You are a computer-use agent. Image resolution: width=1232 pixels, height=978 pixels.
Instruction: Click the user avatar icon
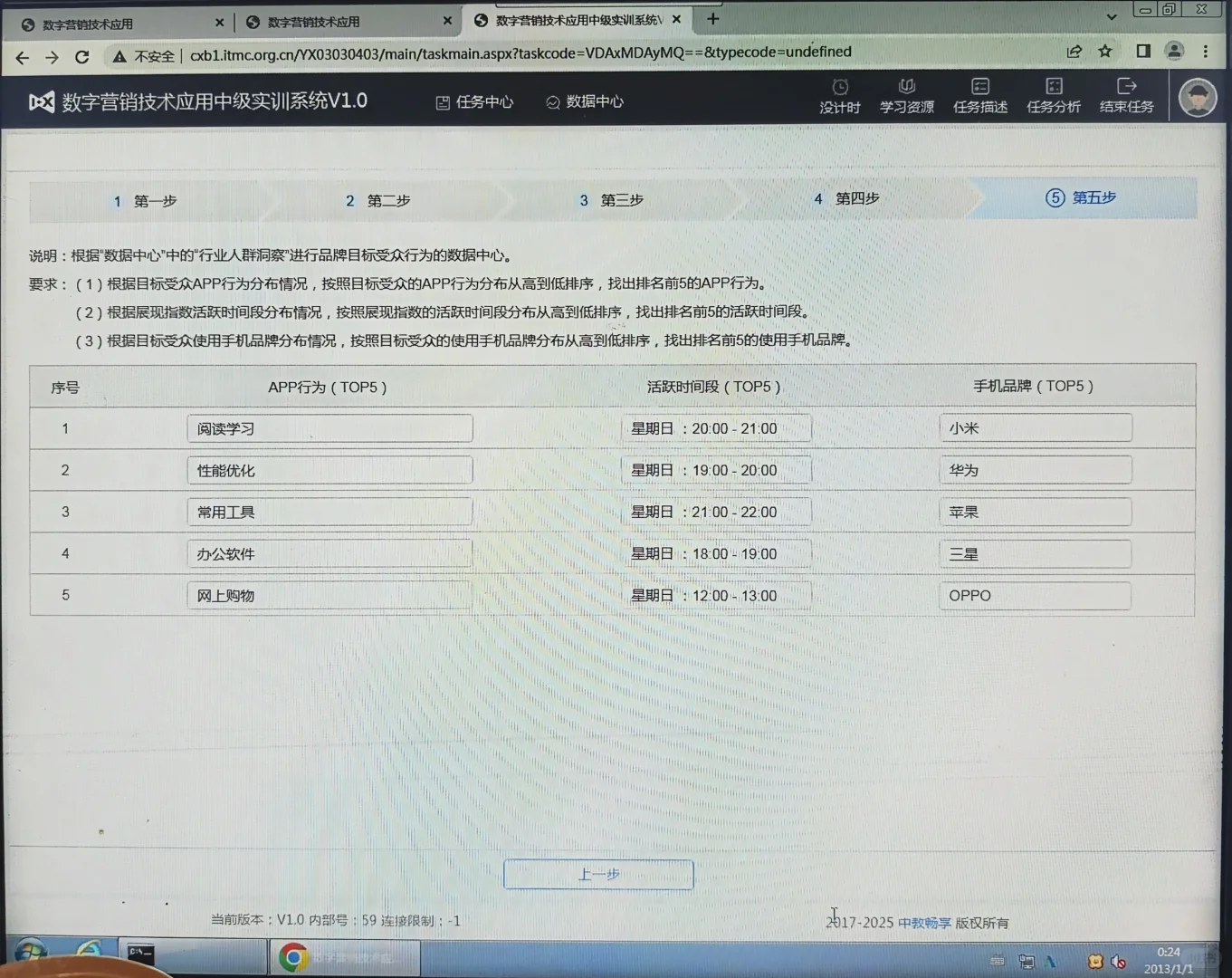1198,98
